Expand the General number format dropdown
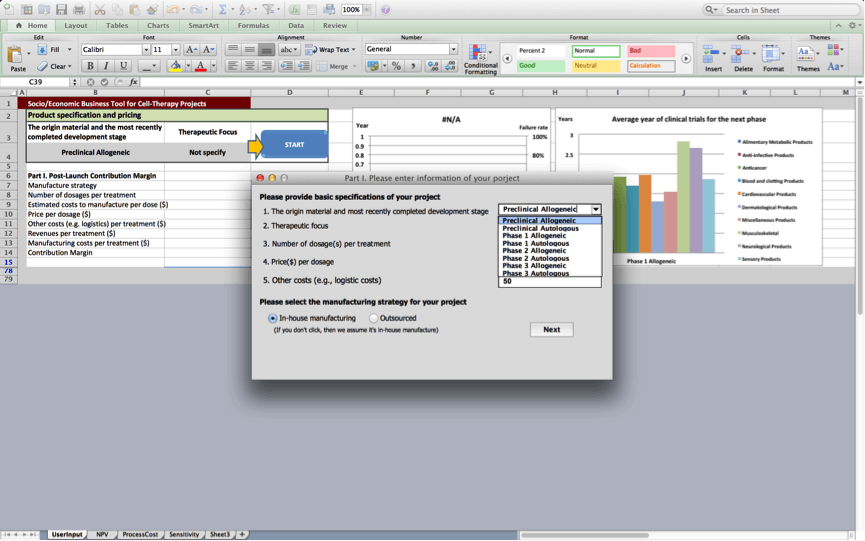 point(453,49)
